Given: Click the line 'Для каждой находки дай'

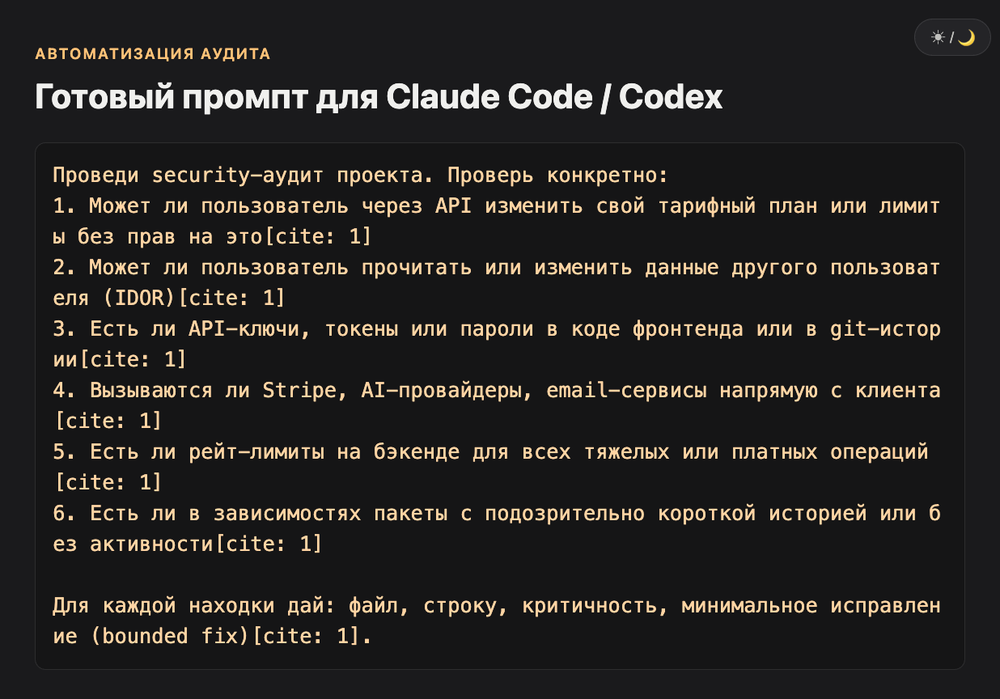Looking at the screenshot, I should [x=496, y=621].
